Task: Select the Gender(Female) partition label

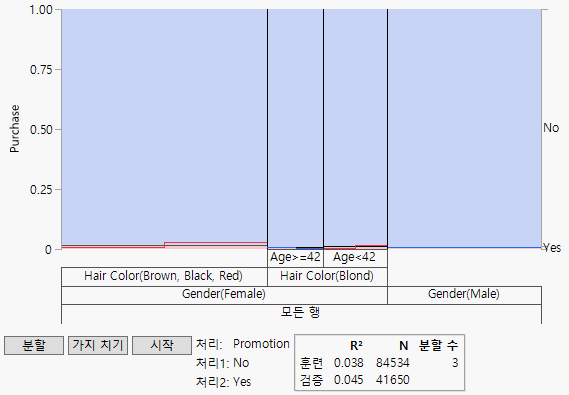Action: click(x=224, y=294)
